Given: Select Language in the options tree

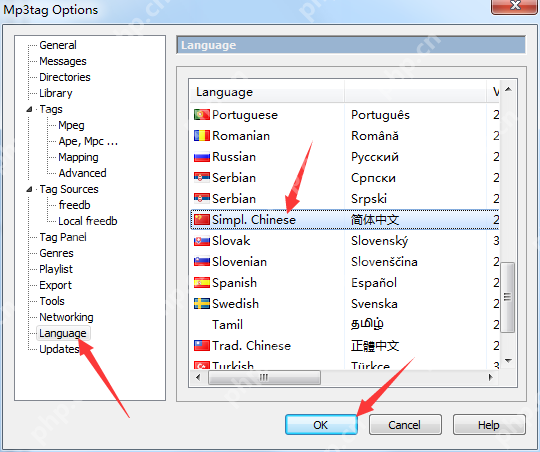Looking at the screenshot, I should tap(63, 333).
